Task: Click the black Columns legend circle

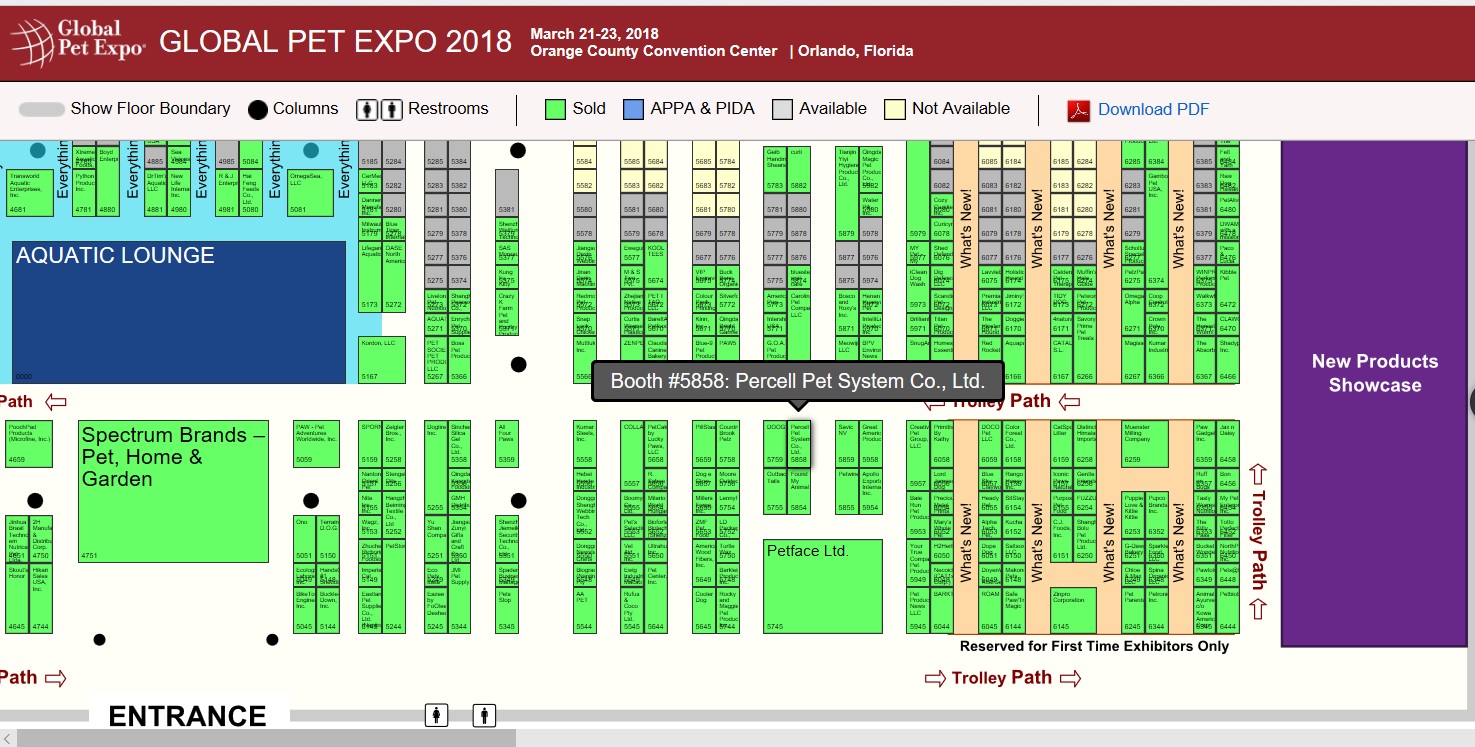Action: tap(258, 110)
